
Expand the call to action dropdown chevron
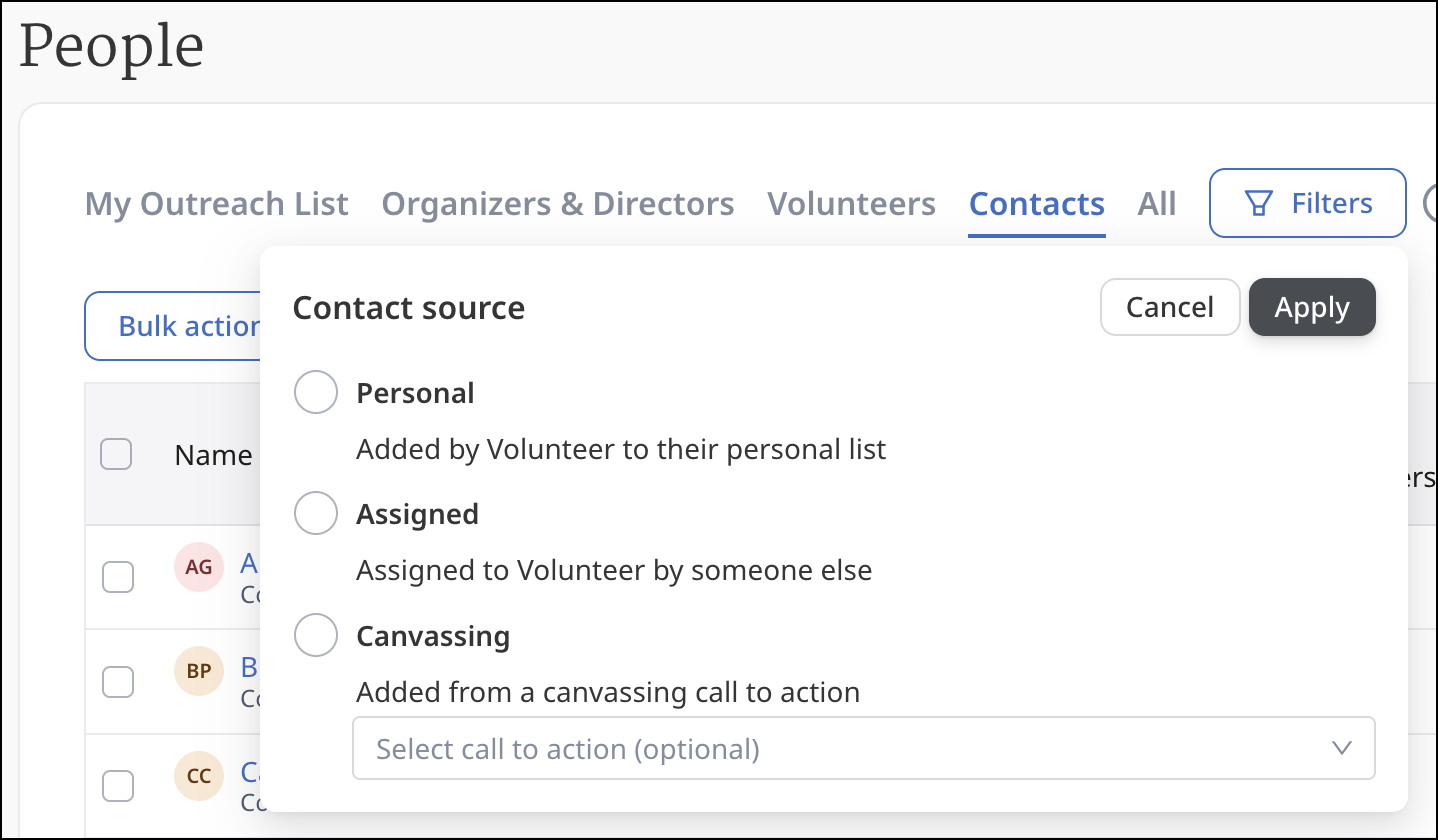1342,748
